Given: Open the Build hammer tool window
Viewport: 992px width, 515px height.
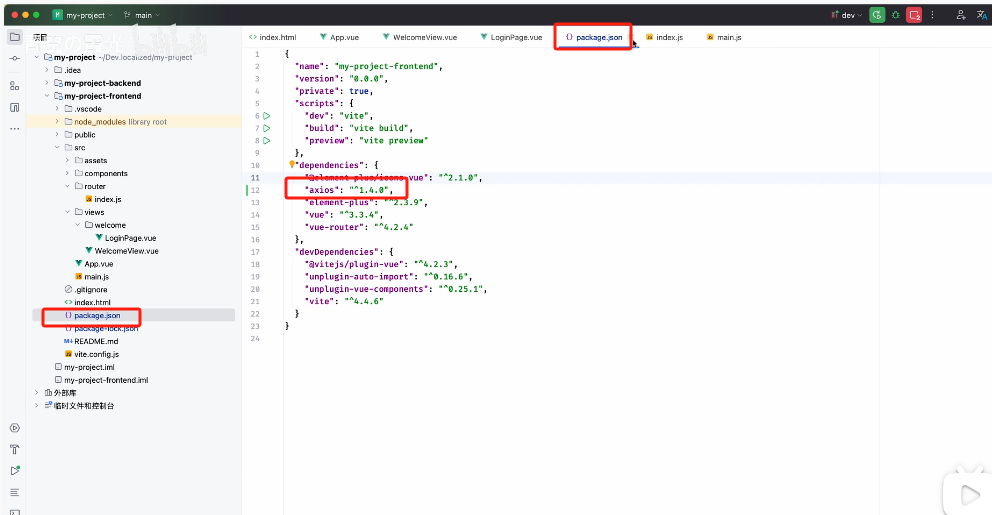Looking at the screenshot, I should pyautogui.click(x=15, y=450).
